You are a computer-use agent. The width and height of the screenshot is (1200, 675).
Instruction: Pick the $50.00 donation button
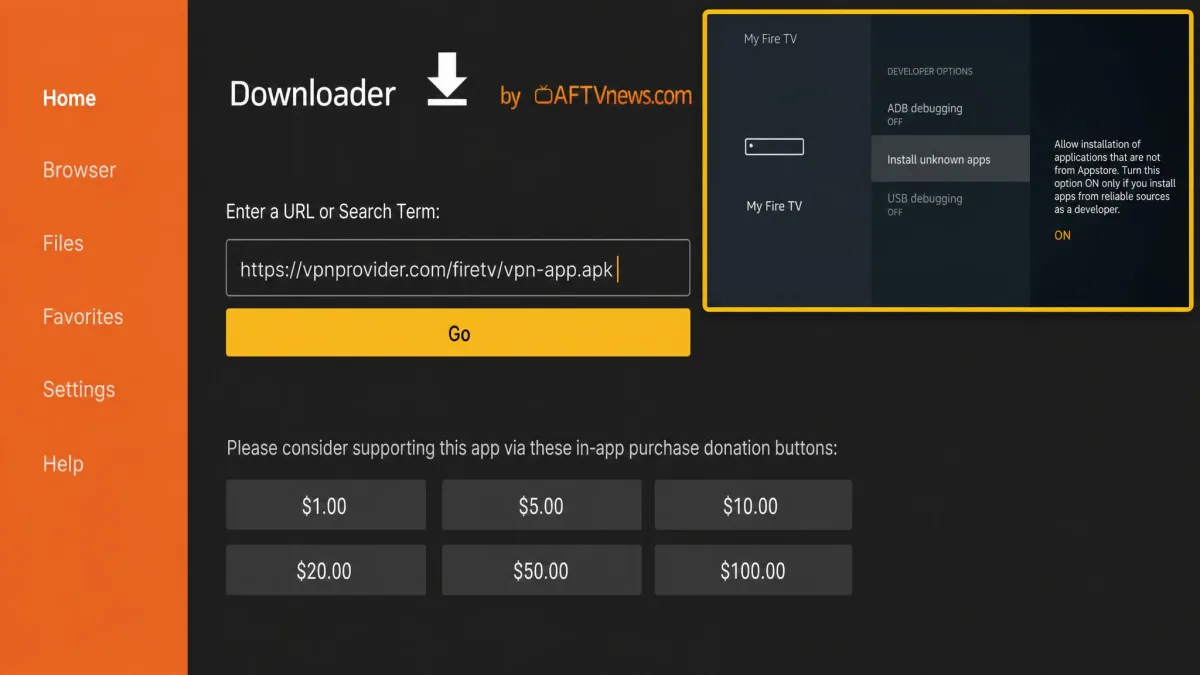click(x=541, y=570)
